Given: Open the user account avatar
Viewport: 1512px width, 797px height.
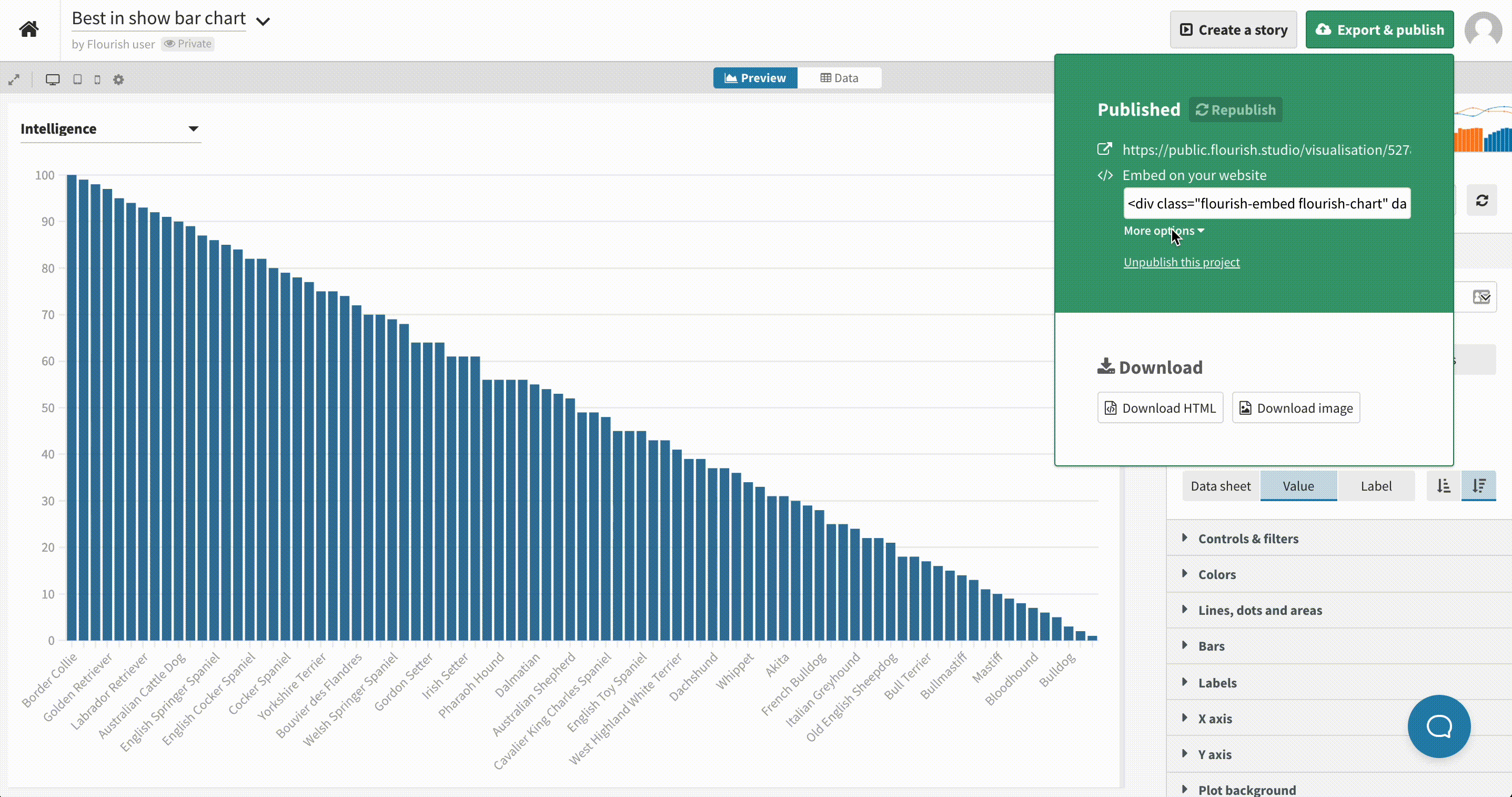Looking at the screenshot, I should point(1483,29).
